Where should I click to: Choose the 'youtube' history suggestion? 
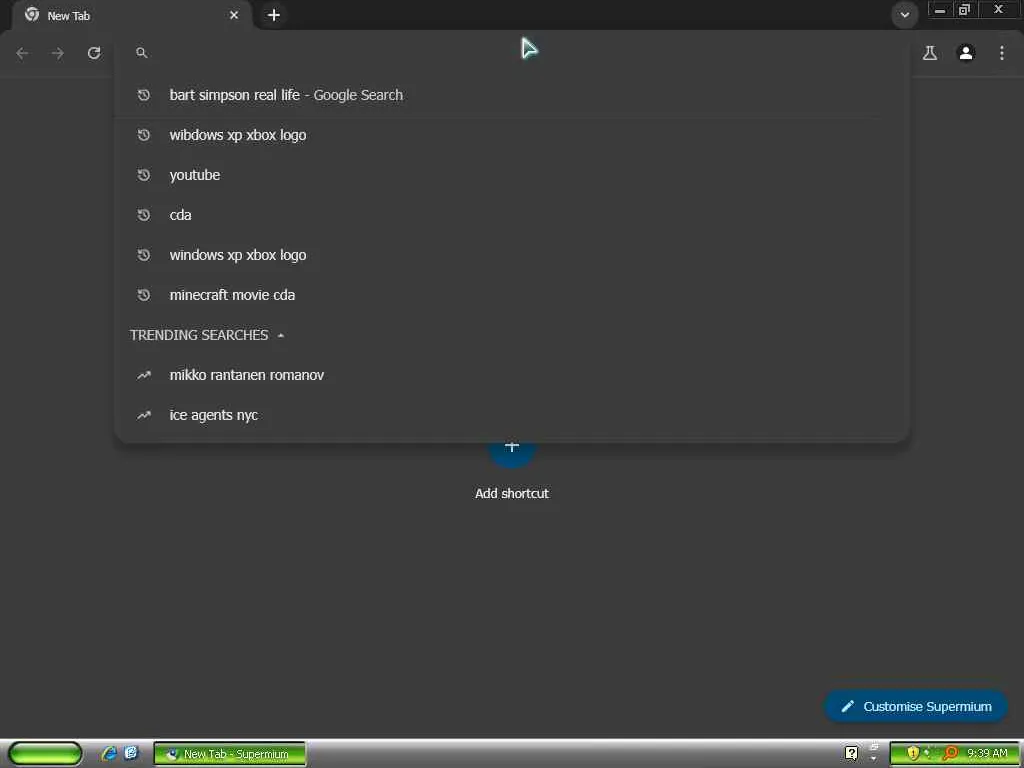tap(512, 175)
